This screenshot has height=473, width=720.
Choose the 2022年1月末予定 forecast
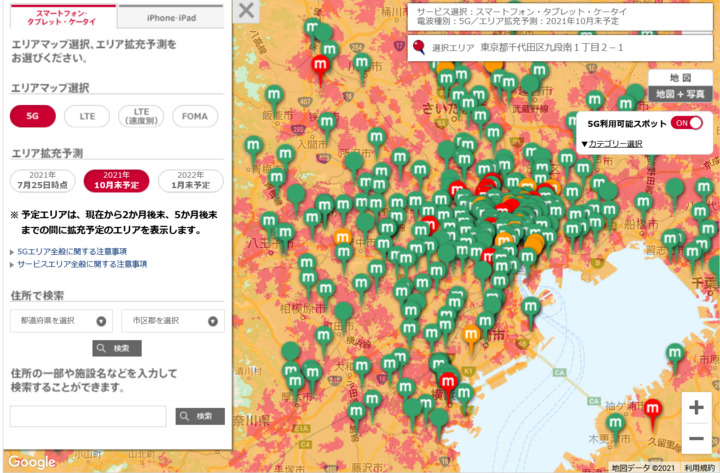[x=191, y=180]
